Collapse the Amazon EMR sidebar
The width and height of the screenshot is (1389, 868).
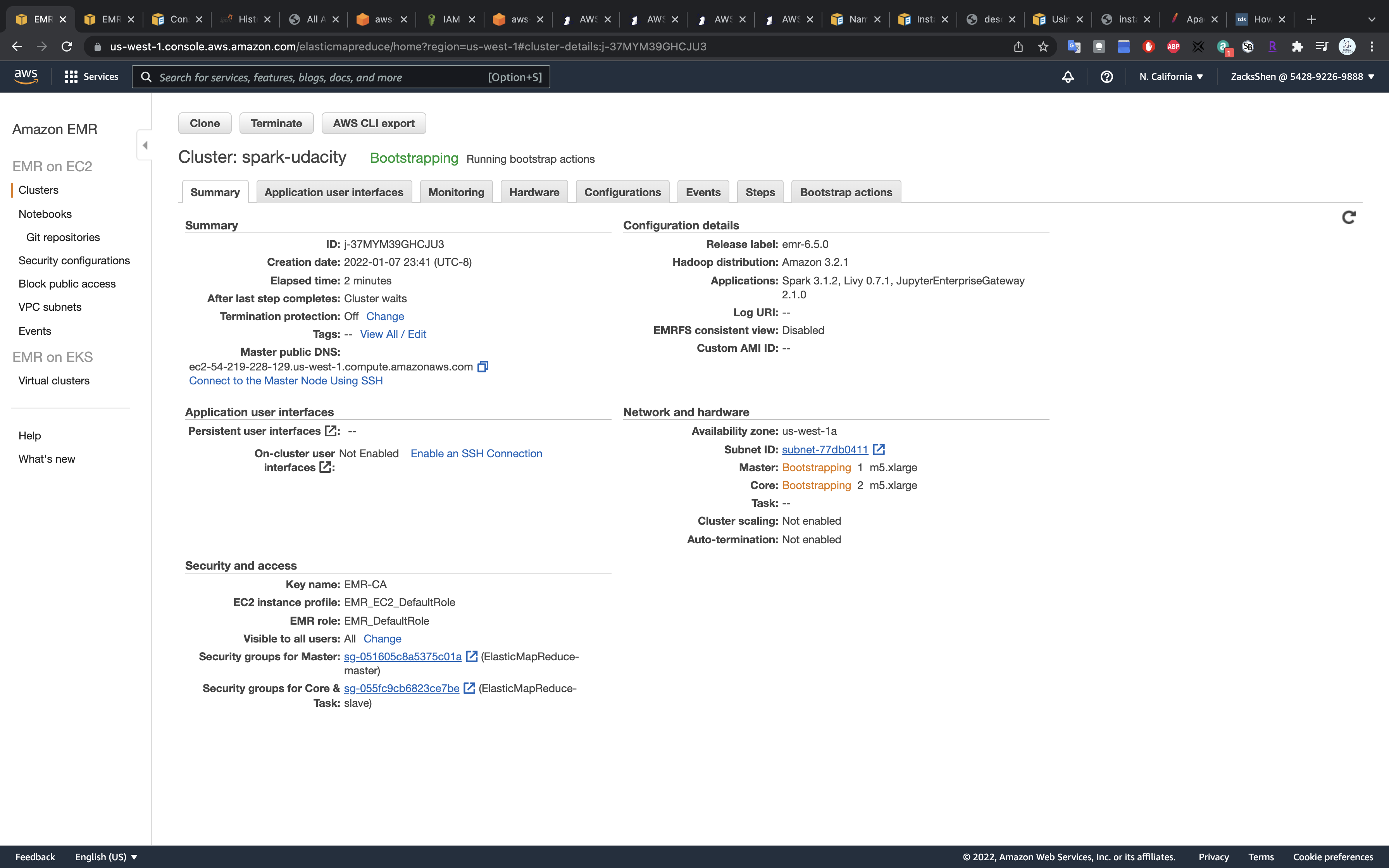tap(145, 145)
